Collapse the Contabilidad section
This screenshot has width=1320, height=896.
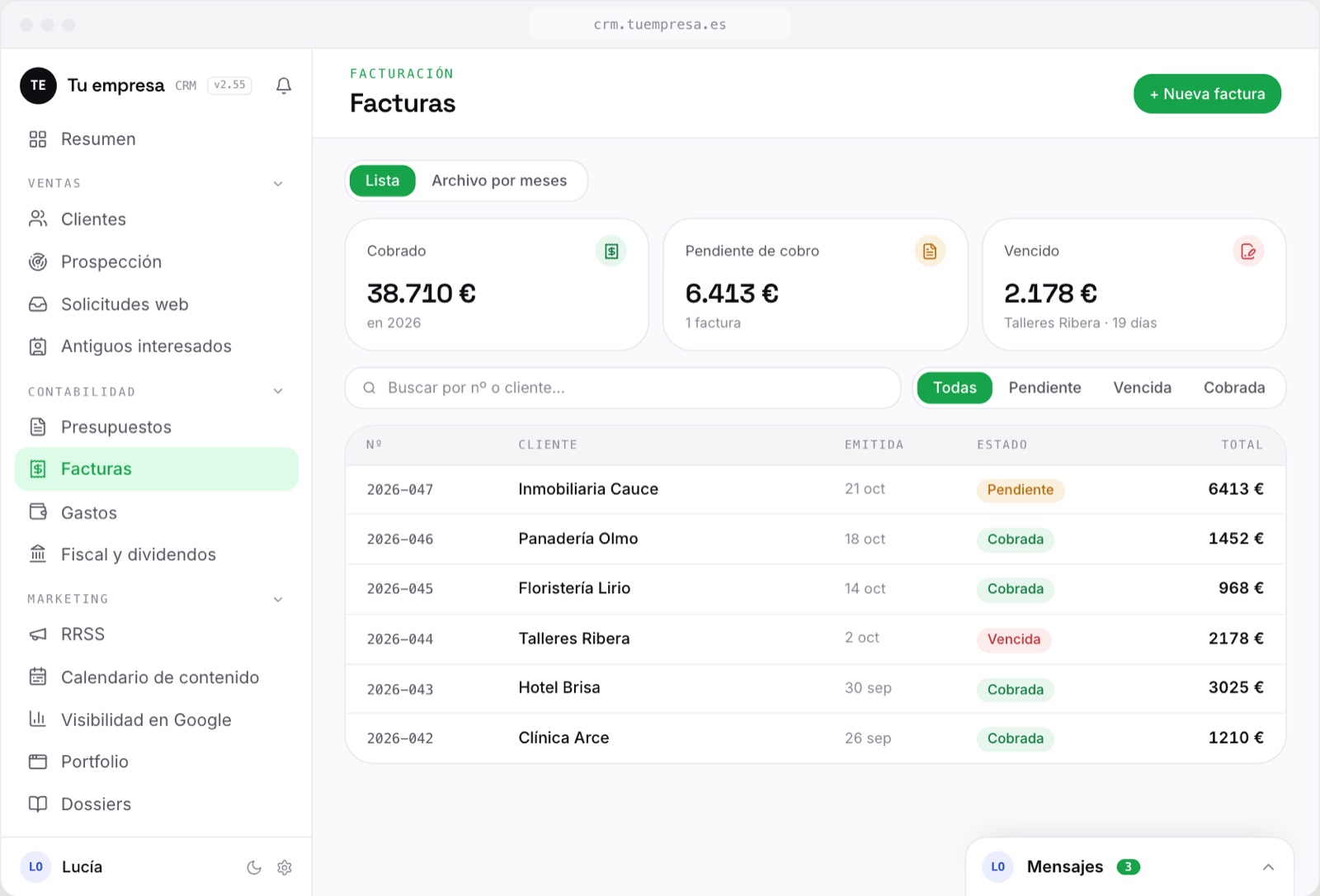pos(278,391)
